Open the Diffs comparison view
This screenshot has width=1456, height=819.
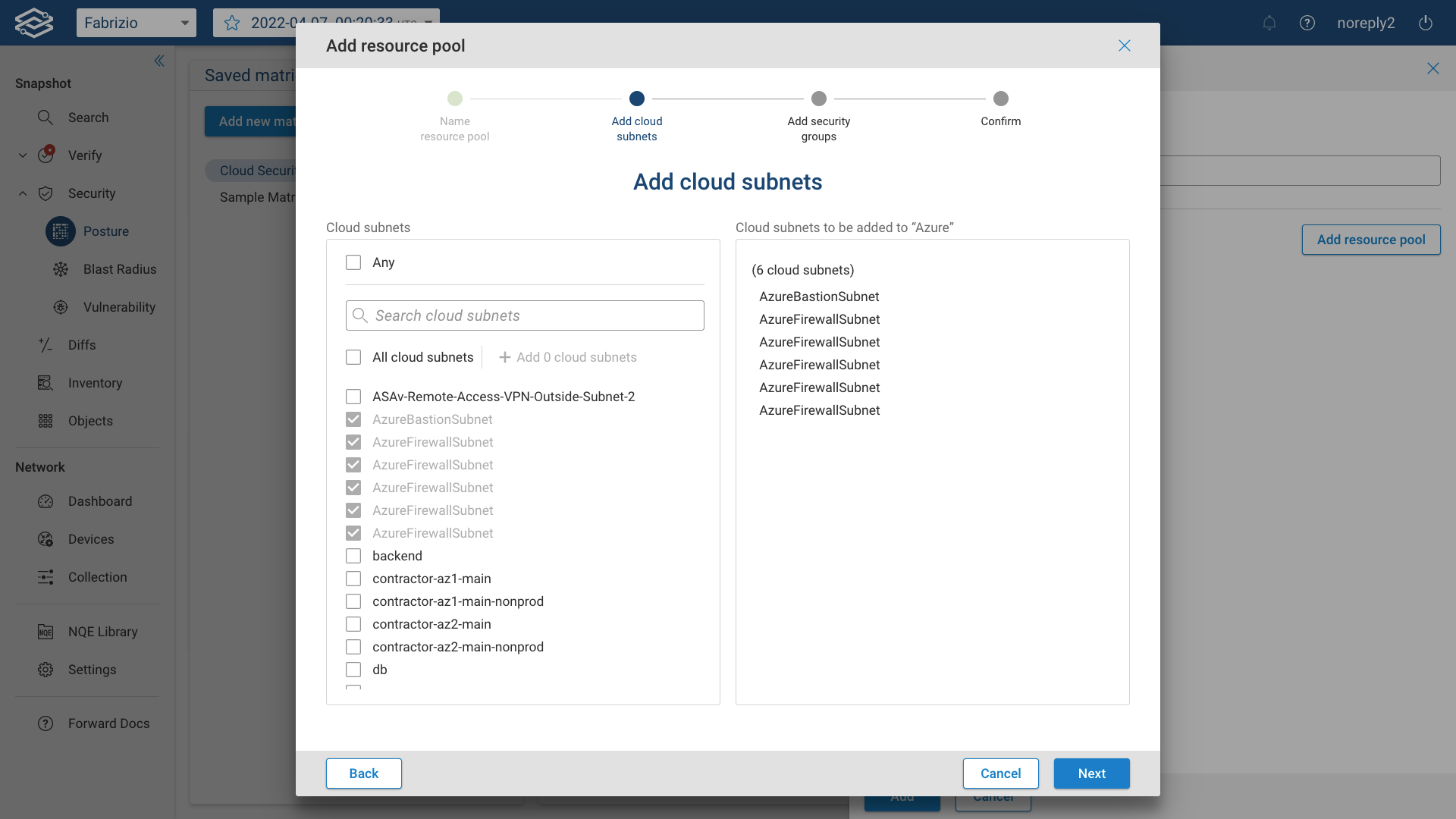click(x=83, y=345)
